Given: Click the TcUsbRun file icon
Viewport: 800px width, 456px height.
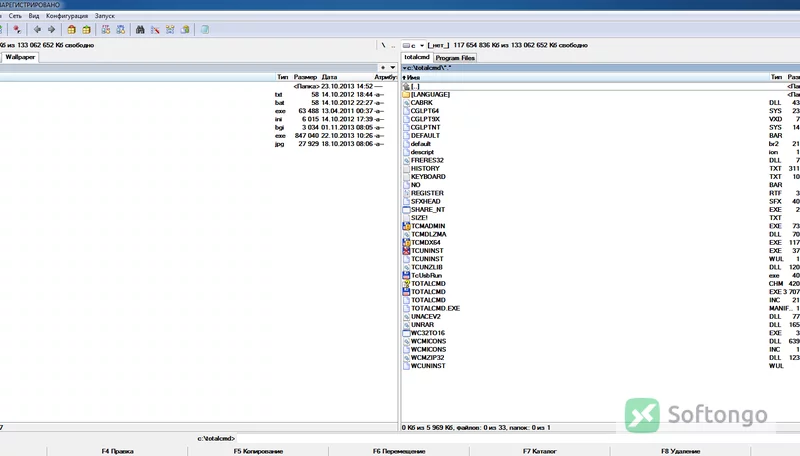Looking at the screenshot, I should tap(406, 275).
